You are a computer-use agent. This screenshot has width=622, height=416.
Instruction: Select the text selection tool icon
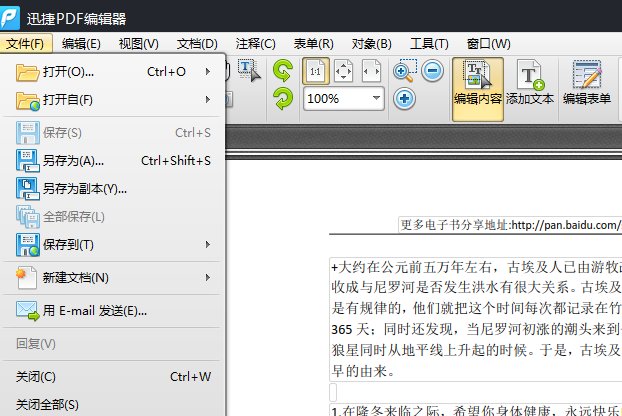(x=249, y=71)
